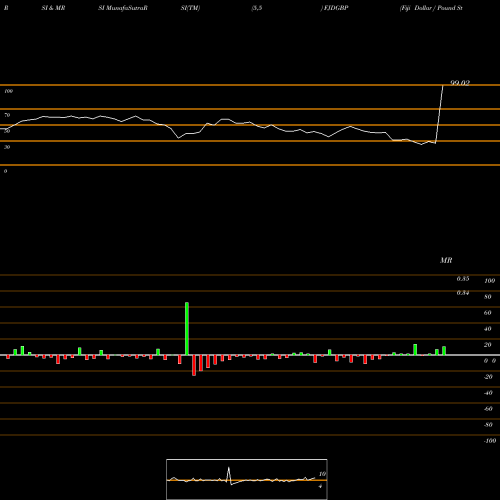Click the number 10 in the mini chart

pyautogui.click(x=322, y=474)
